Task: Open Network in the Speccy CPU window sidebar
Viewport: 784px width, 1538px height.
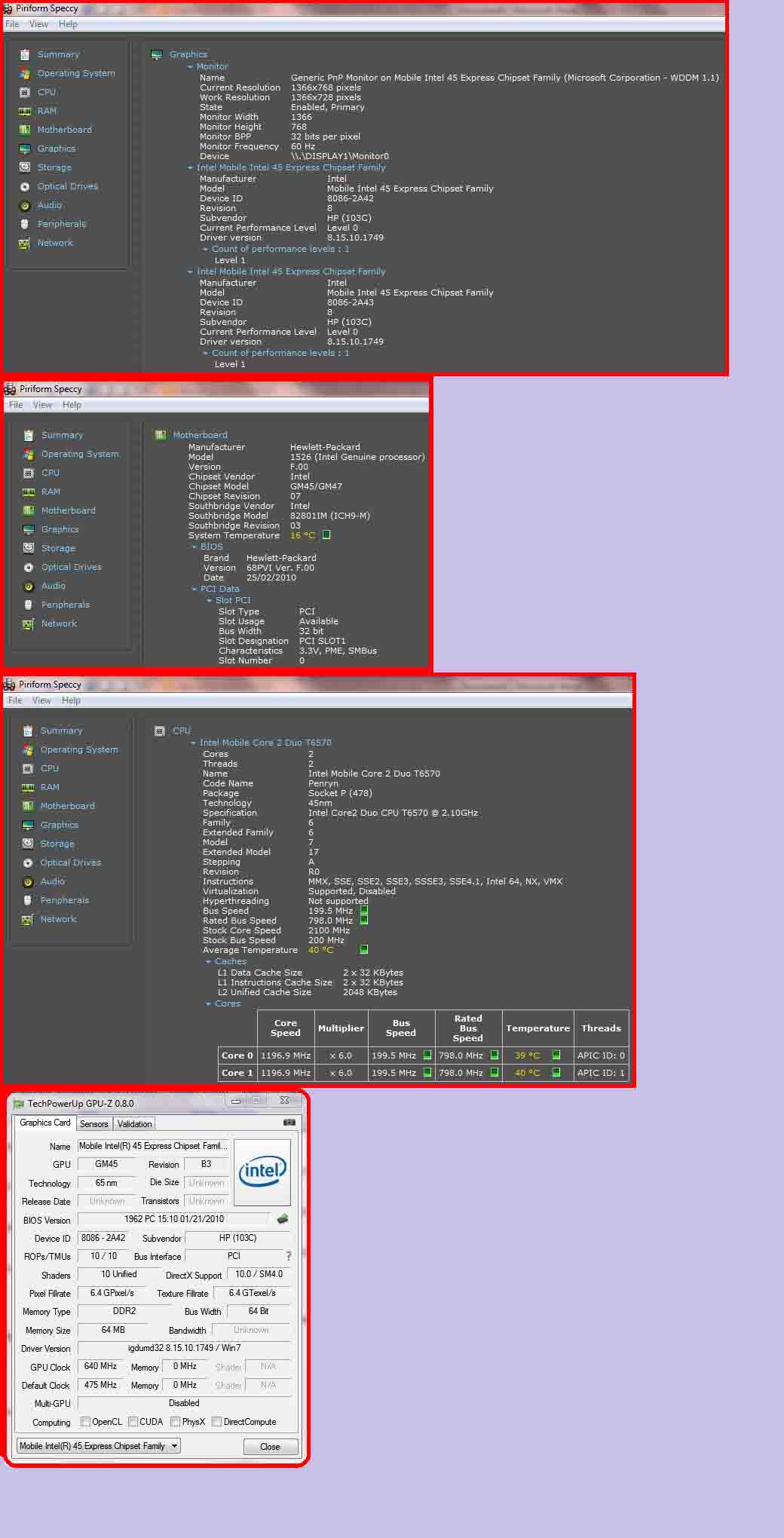Action: [x=58, y=919]
